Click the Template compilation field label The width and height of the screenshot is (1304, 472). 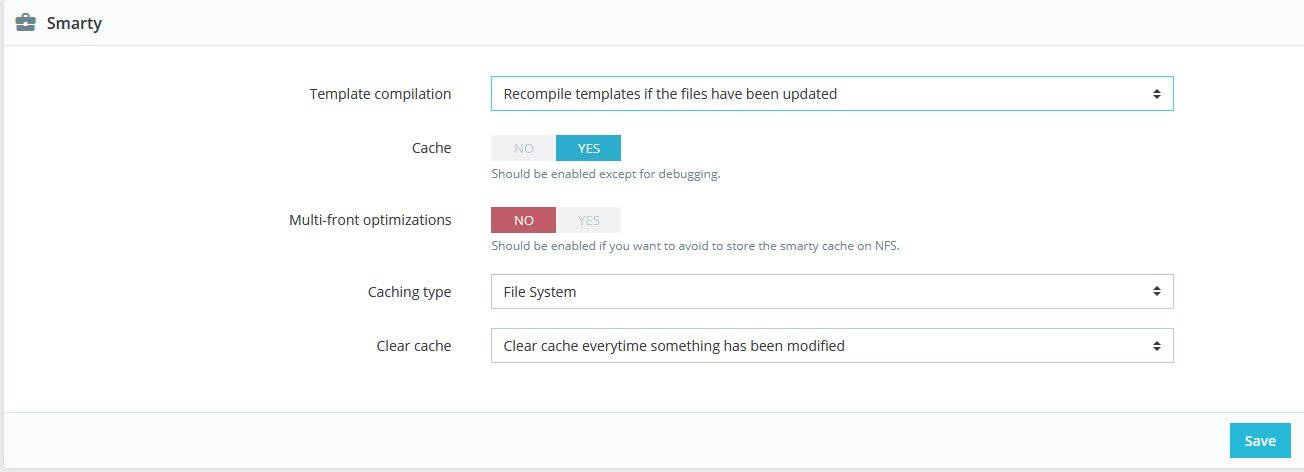(x=380, y=94)
